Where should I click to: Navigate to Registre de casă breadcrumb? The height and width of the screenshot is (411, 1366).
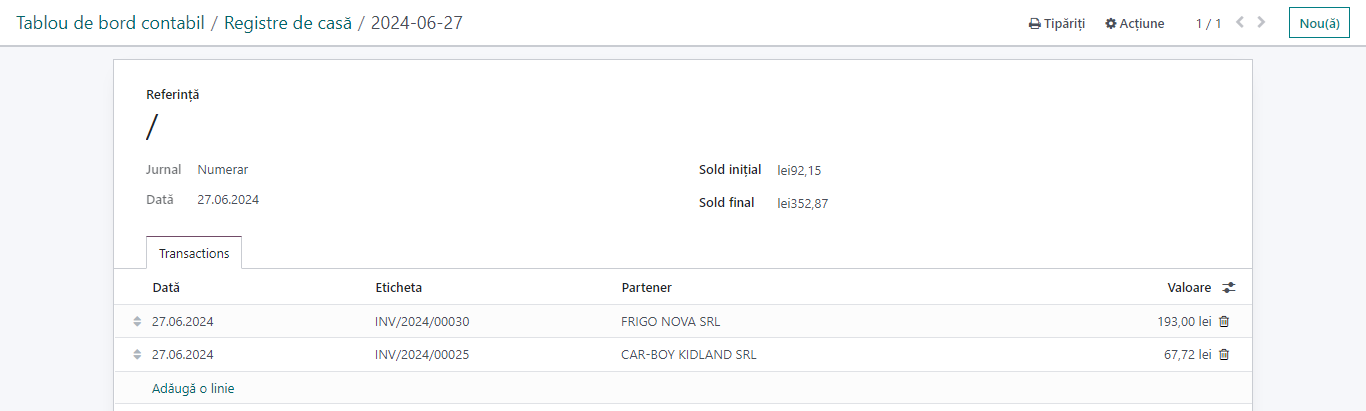tap(288, 23)
